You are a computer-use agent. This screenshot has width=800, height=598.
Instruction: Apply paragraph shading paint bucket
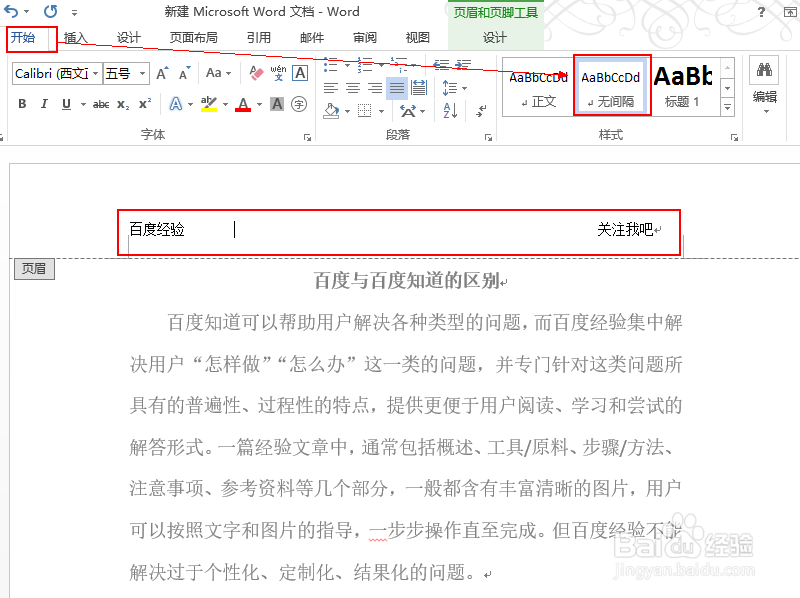coord(332,110)
